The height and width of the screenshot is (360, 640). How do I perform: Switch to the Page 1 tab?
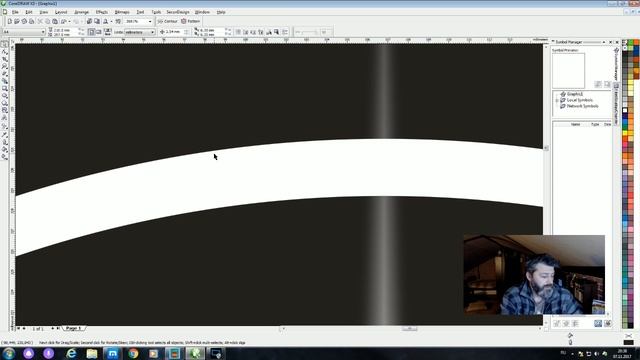(x=73, y=328)
